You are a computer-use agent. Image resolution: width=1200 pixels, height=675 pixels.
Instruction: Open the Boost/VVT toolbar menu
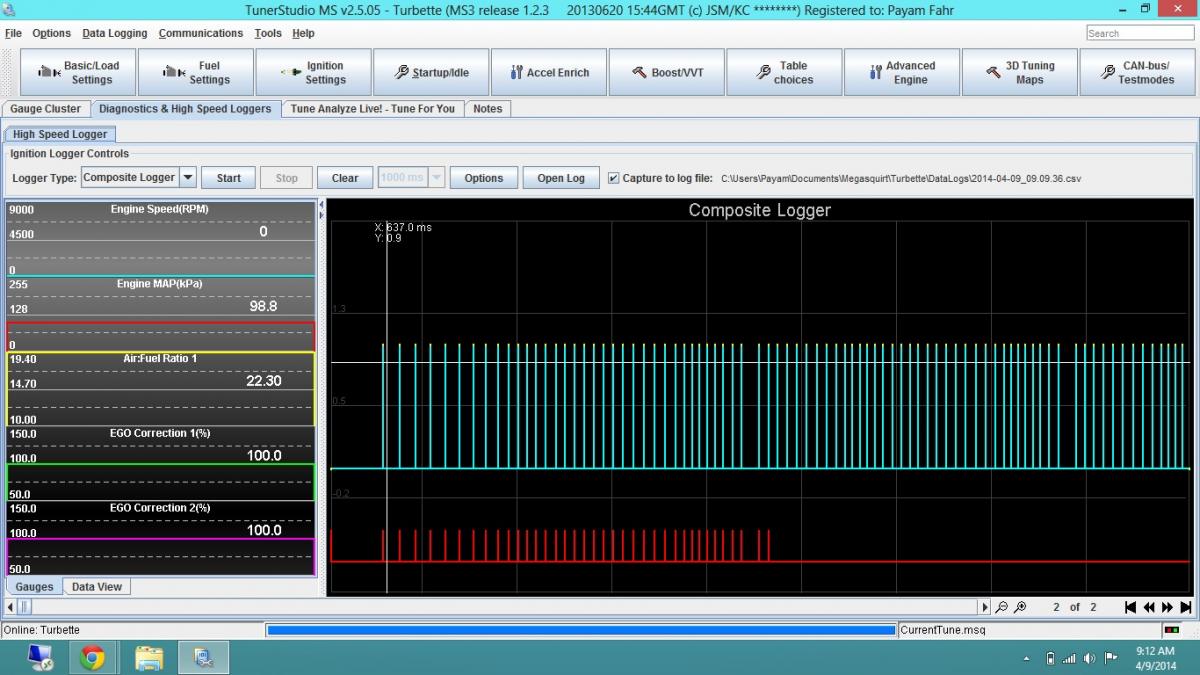point(667,73)
